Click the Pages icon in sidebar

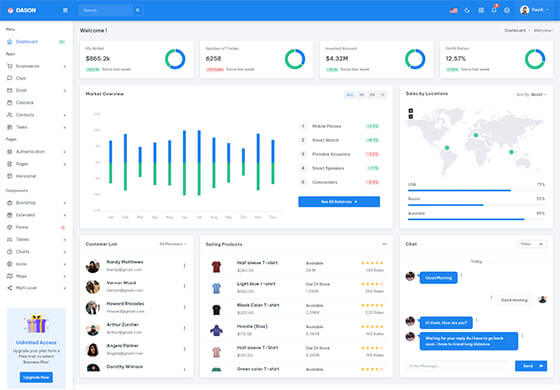(x=10, y=164)
